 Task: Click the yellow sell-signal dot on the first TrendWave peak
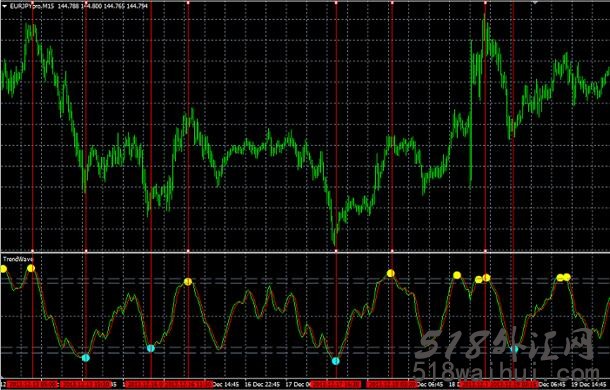point(31,268)
